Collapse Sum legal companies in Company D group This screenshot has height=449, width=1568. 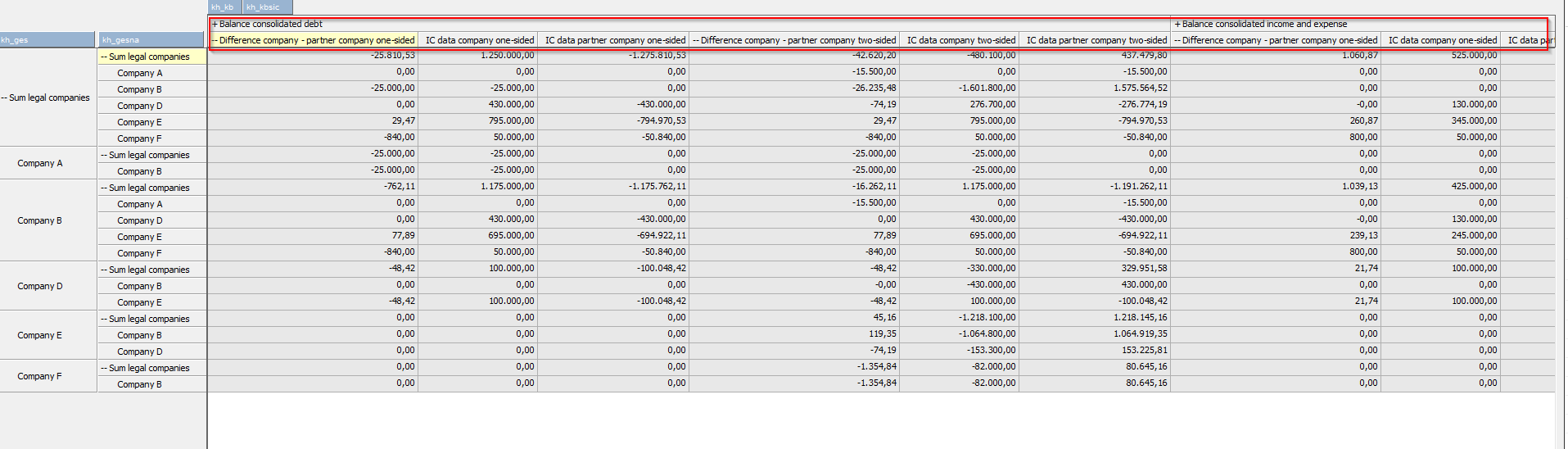pos(104,270)
